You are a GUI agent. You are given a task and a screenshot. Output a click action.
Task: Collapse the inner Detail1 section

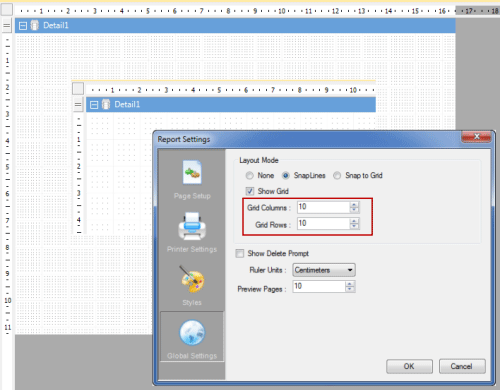(94, 105)
